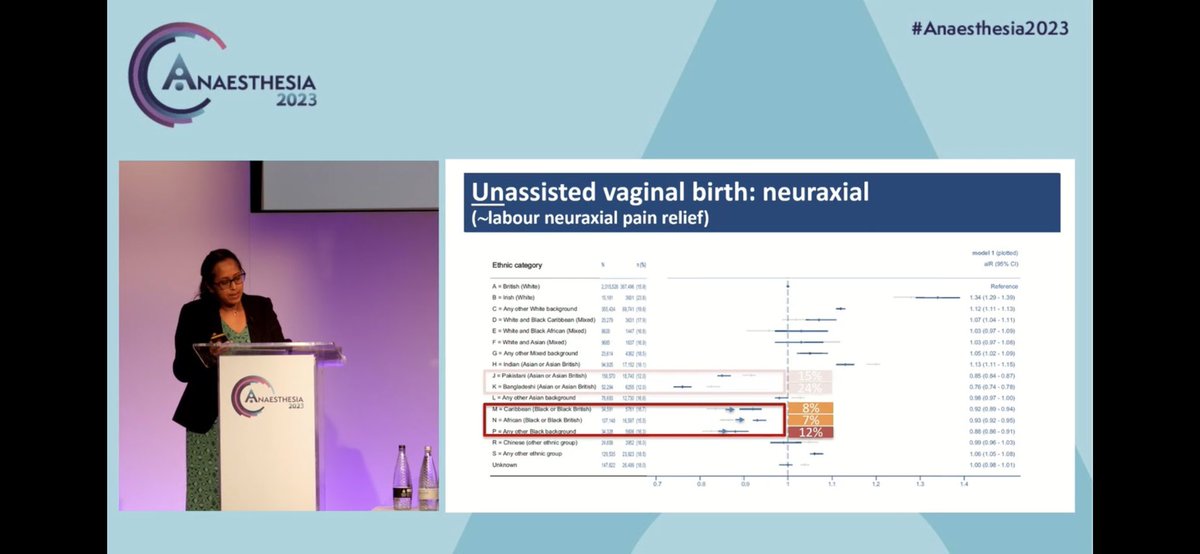Screen dimensions: 1200x554
Task: Click the 'aIR (95% CI)' column header
Action: (x=999, y=264)
